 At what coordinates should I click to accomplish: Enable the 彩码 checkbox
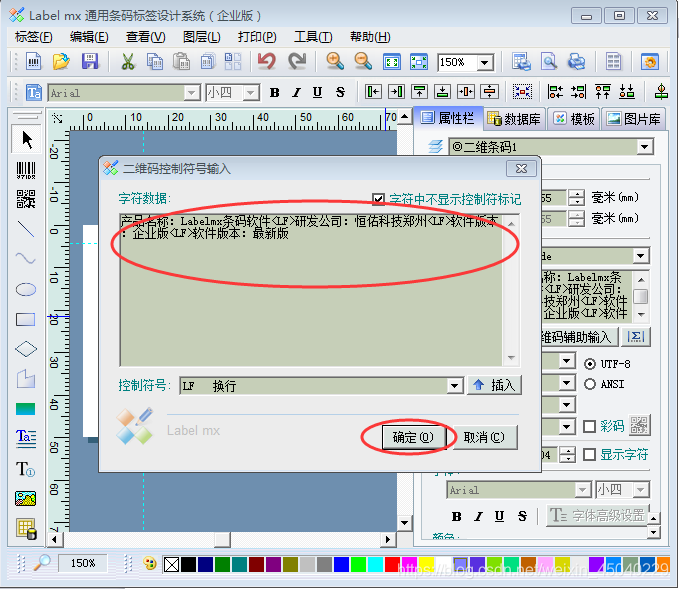click(589, 427)
